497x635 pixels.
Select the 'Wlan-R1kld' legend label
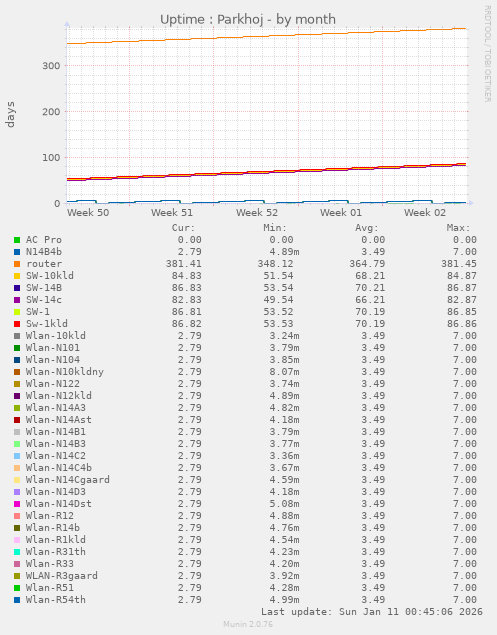coord(56,540)
